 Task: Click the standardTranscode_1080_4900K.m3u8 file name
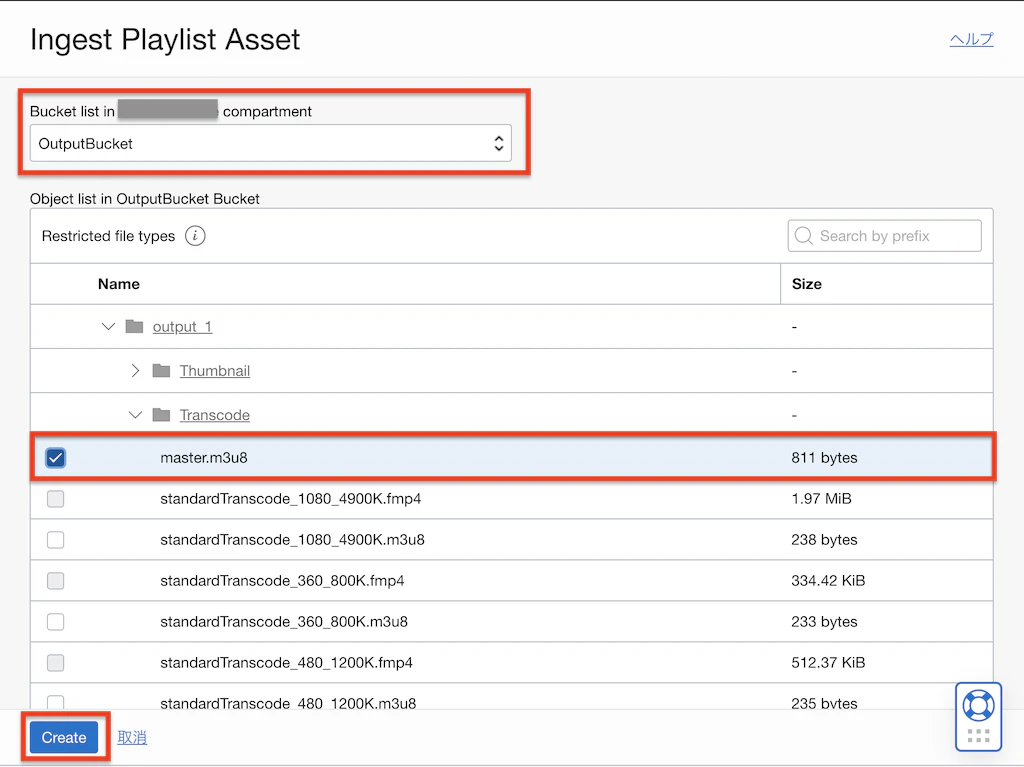point(293,540)
